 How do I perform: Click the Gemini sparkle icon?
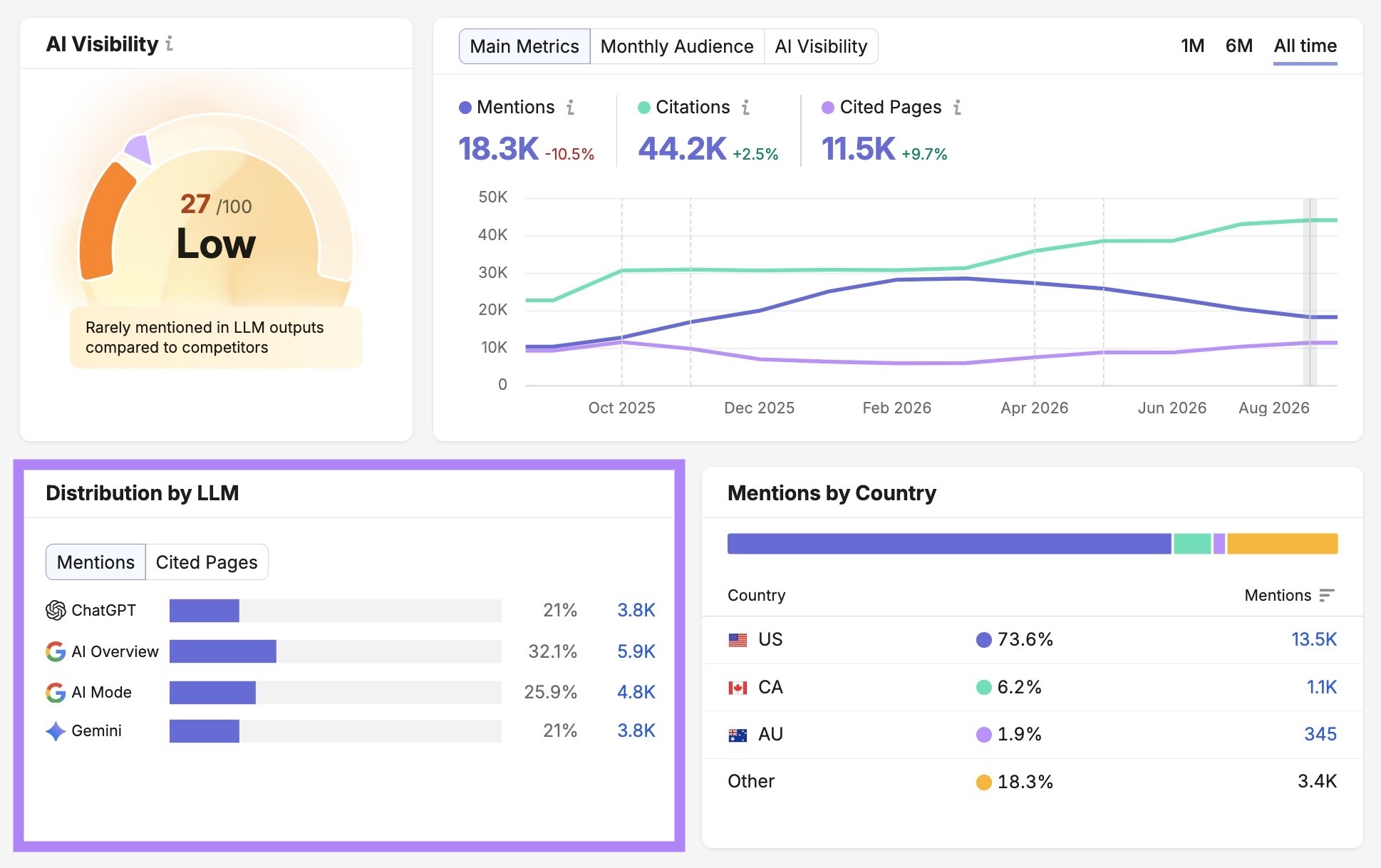click(56, 731)
